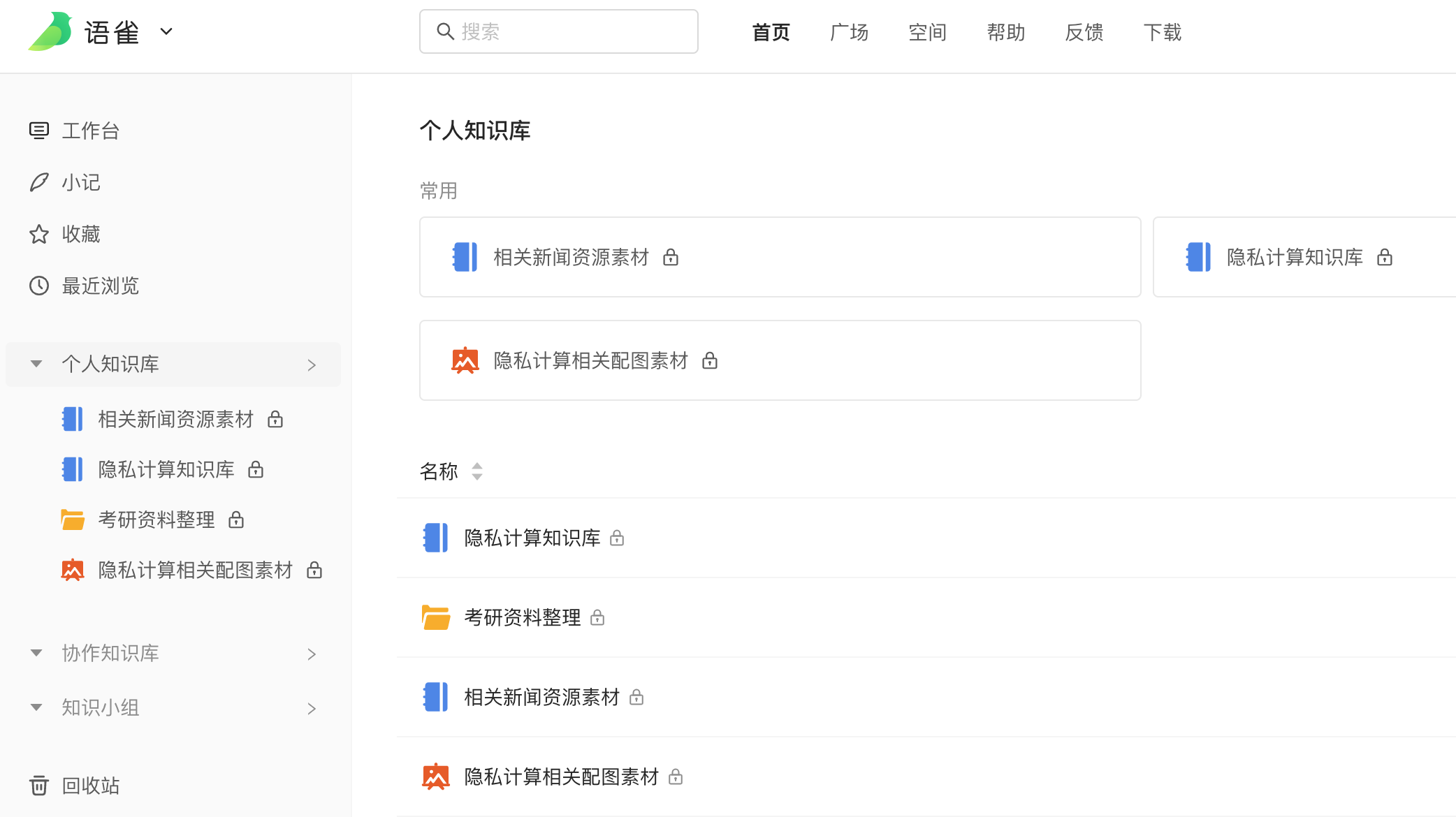The image size is (1456, 817).
Task: Click the orange 考研资料整理 folder icon in the list
Action: [436, 617]
